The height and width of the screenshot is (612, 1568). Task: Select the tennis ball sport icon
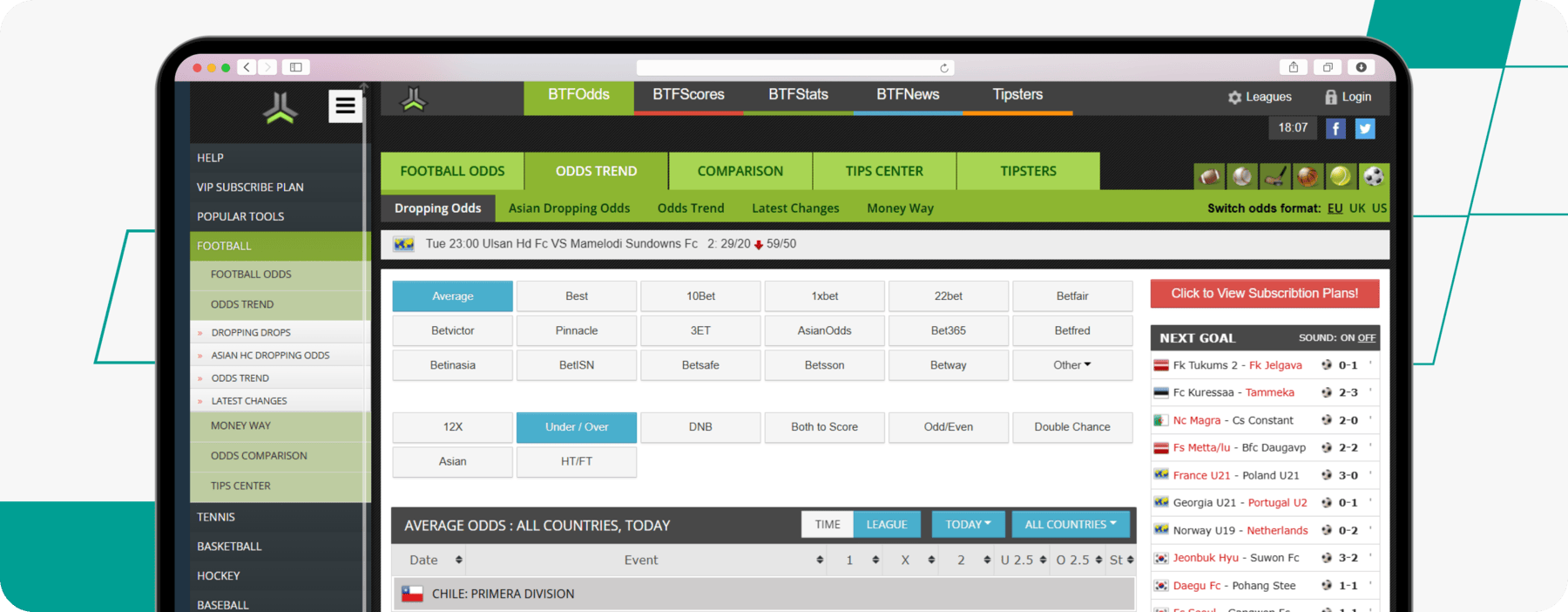click(x=1340, y=176)
